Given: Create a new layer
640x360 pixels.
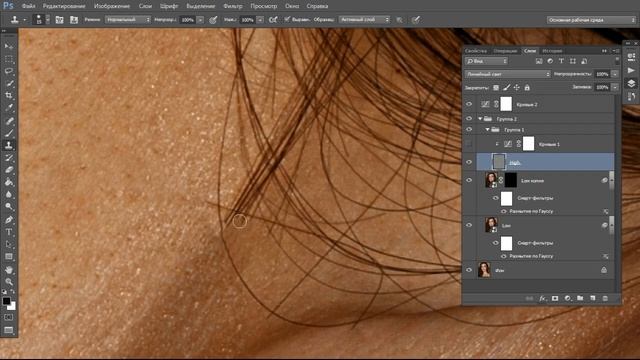Looking at the screenshot, I should (x=593, y=298).
